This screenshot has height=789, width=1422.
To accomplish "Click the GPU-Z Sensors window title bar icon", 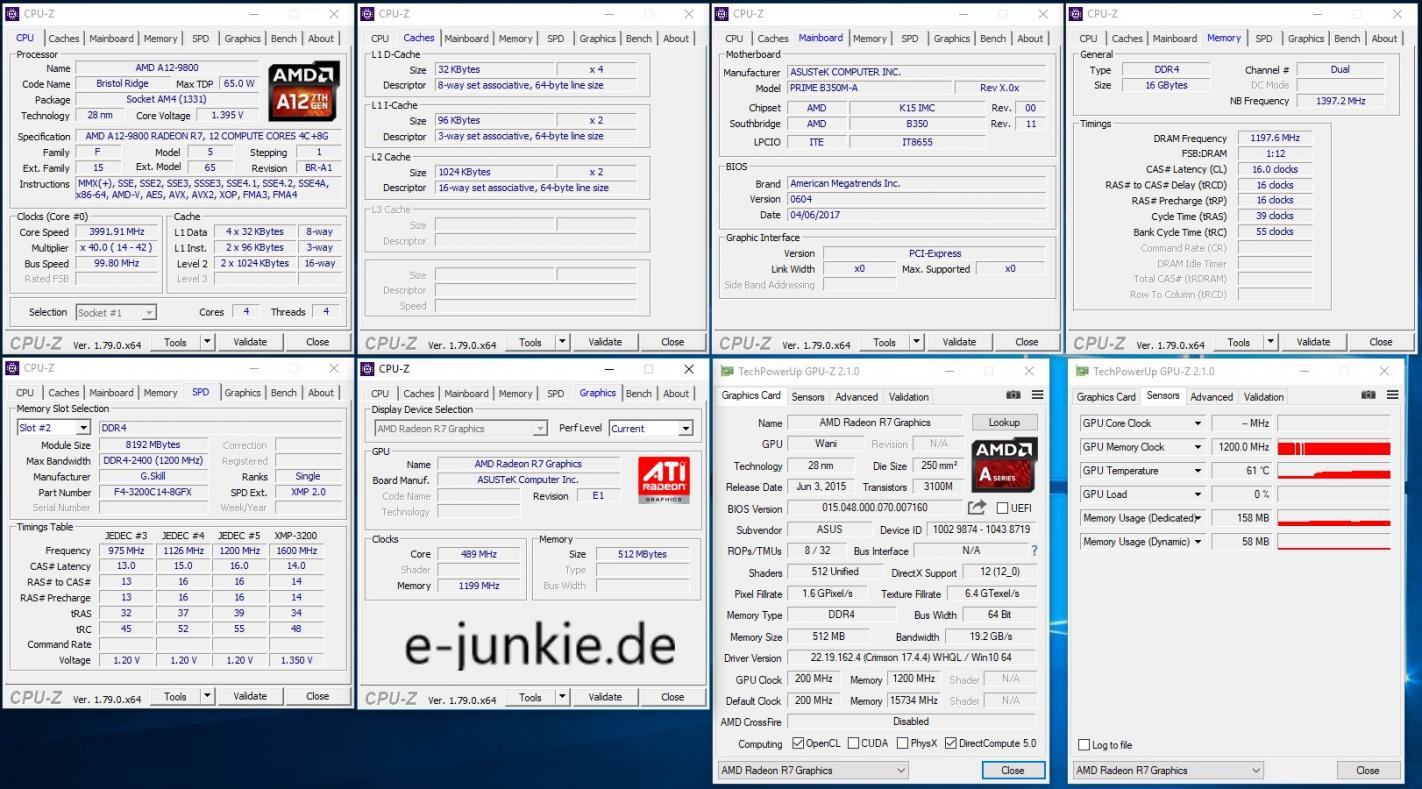I will (x=1082, y=371).
